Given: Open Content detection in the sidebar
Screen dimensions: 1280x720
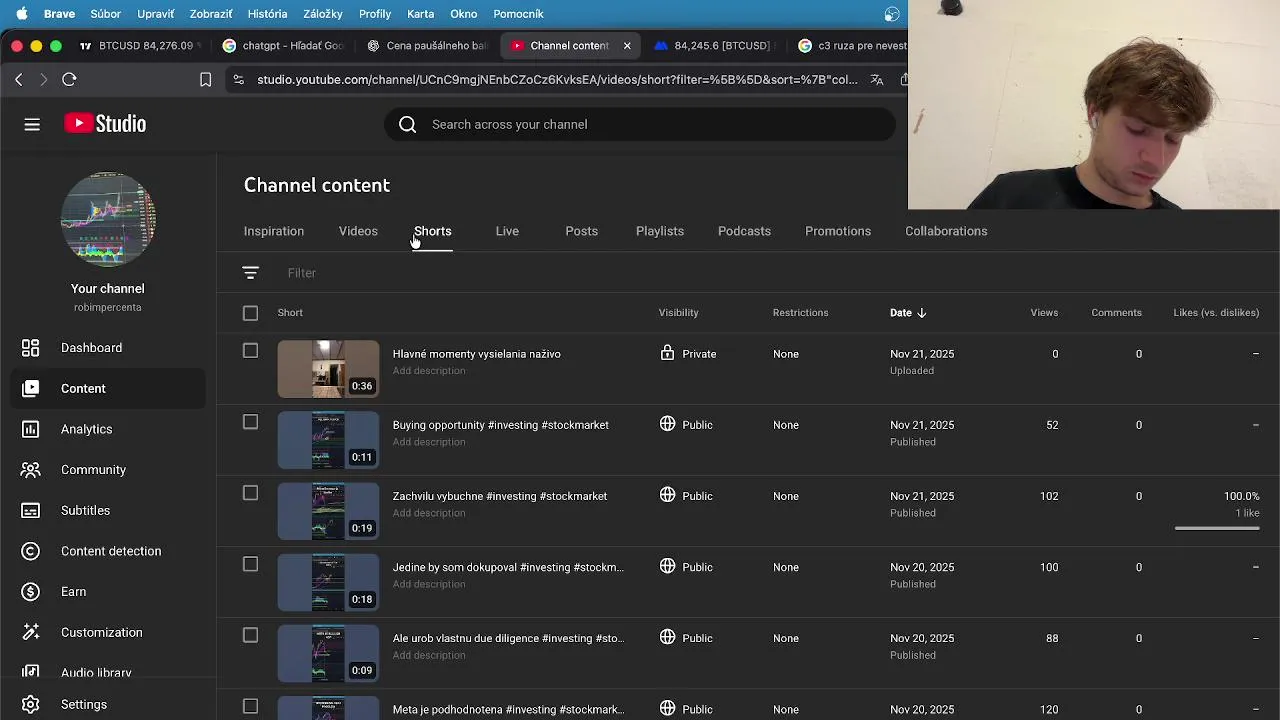Looking at the screenshot, I should pyautogui.click(x=108, y=551).
